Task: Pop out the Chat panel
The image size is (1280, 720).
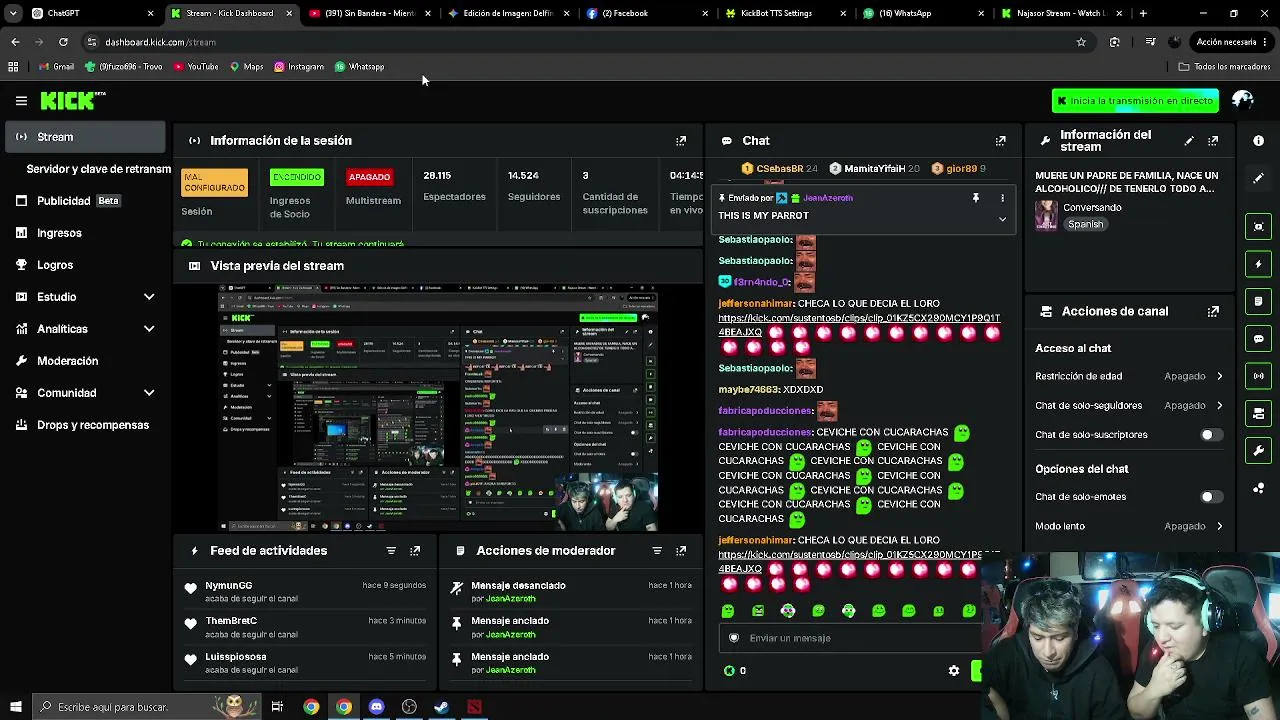Action: coord(1000,141)
